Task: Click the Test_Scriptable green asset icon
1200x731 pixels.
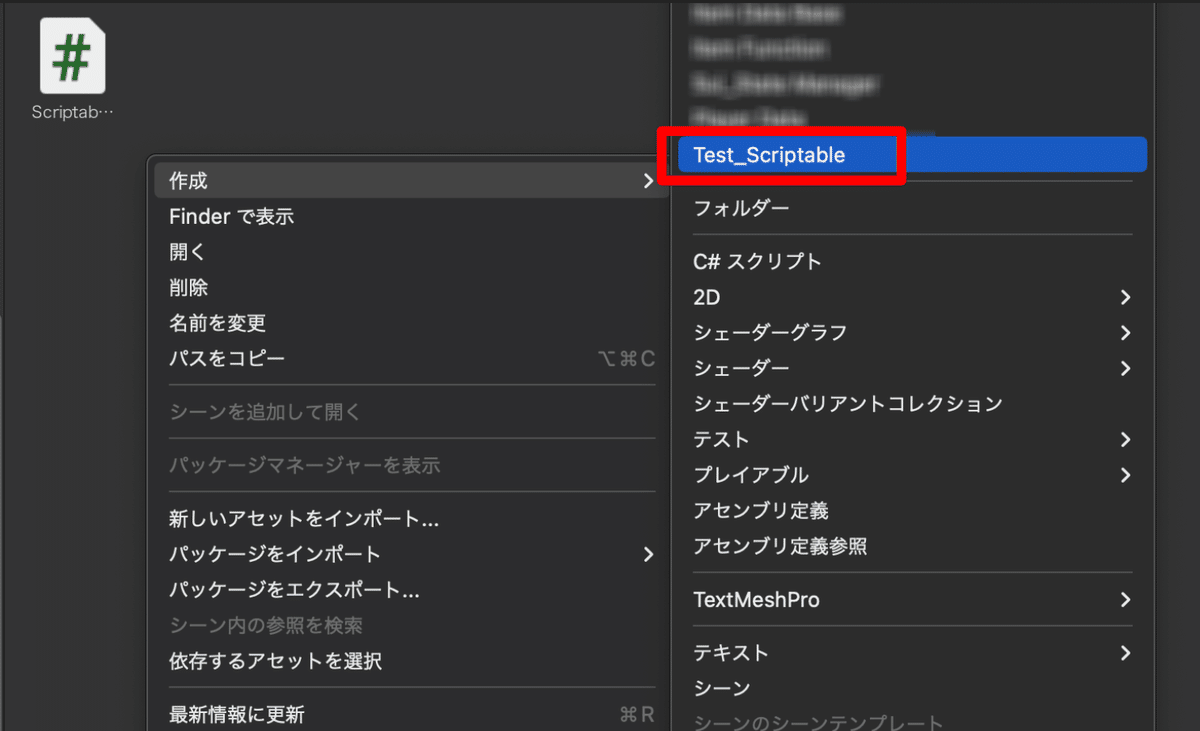Action: click(71, 55)
